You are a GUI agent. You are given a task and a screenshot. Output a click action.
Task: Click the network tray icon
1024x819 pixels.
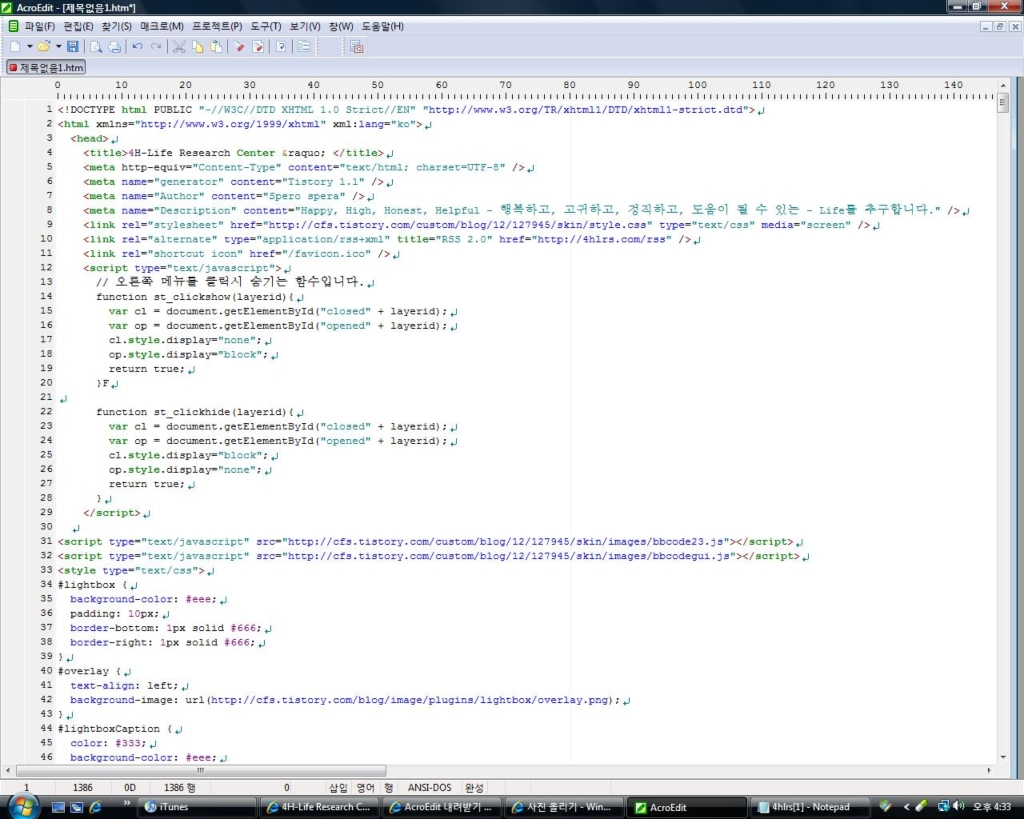943,807
